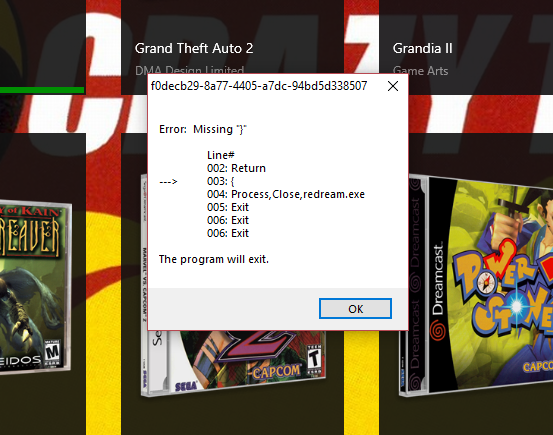Click the dialog title GUID text
The height and width of the screenshot is (435, 553).
[x=259, y=86]
